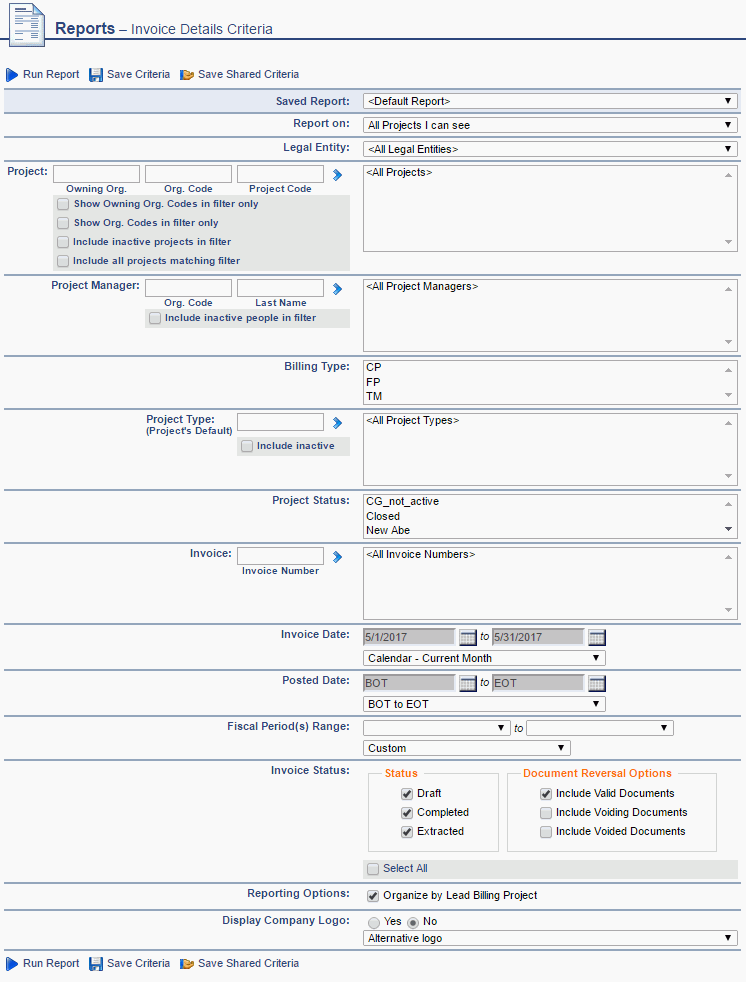
Task: Click the Project Code input field
Action: tap(280, 174)
